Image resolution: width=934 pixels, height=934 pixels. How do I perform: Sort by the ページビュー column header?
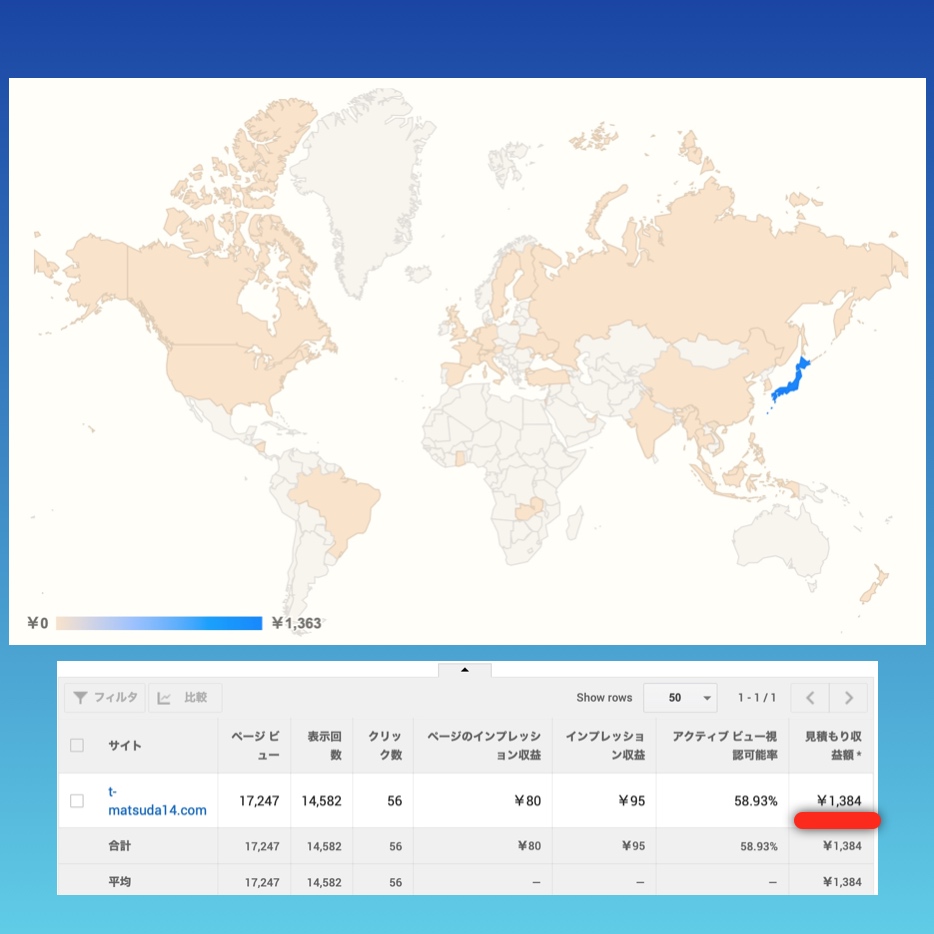pos(255,745)
